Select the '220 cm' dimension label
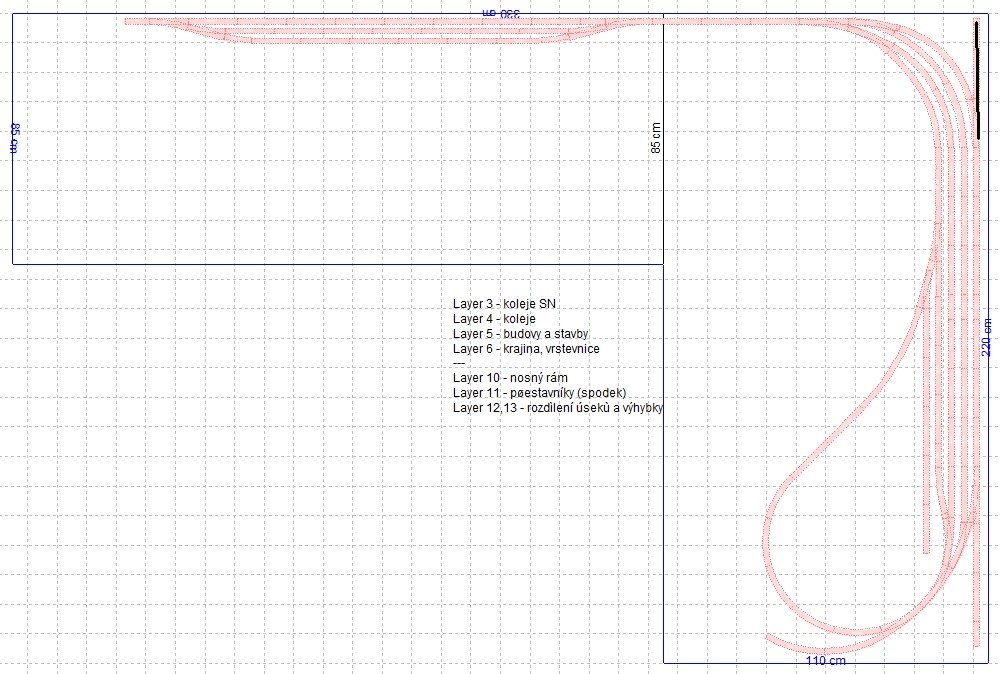This screenshot has width=1000, height=674. (x=987, y=337)
